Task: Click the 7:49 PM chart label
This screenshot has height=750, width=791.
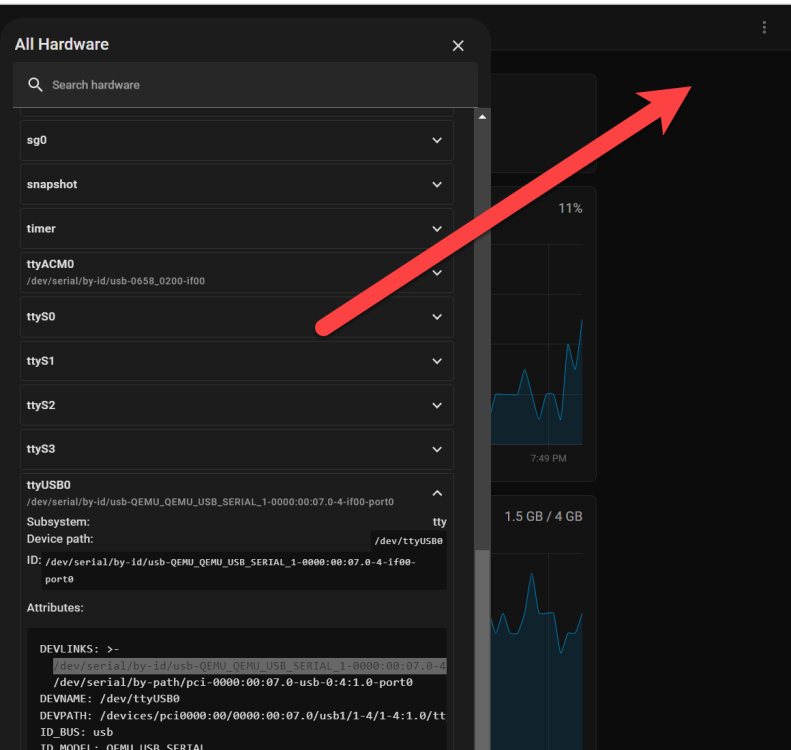Action: (x=548, y=458)
